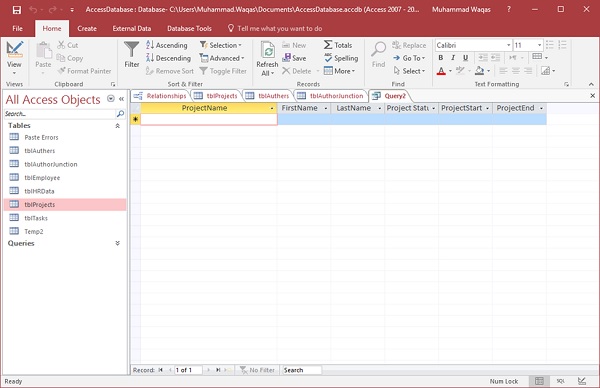Screen dimensions: 600x388
Task: Collapse the Tables group
Action: [x=117, y=126]
